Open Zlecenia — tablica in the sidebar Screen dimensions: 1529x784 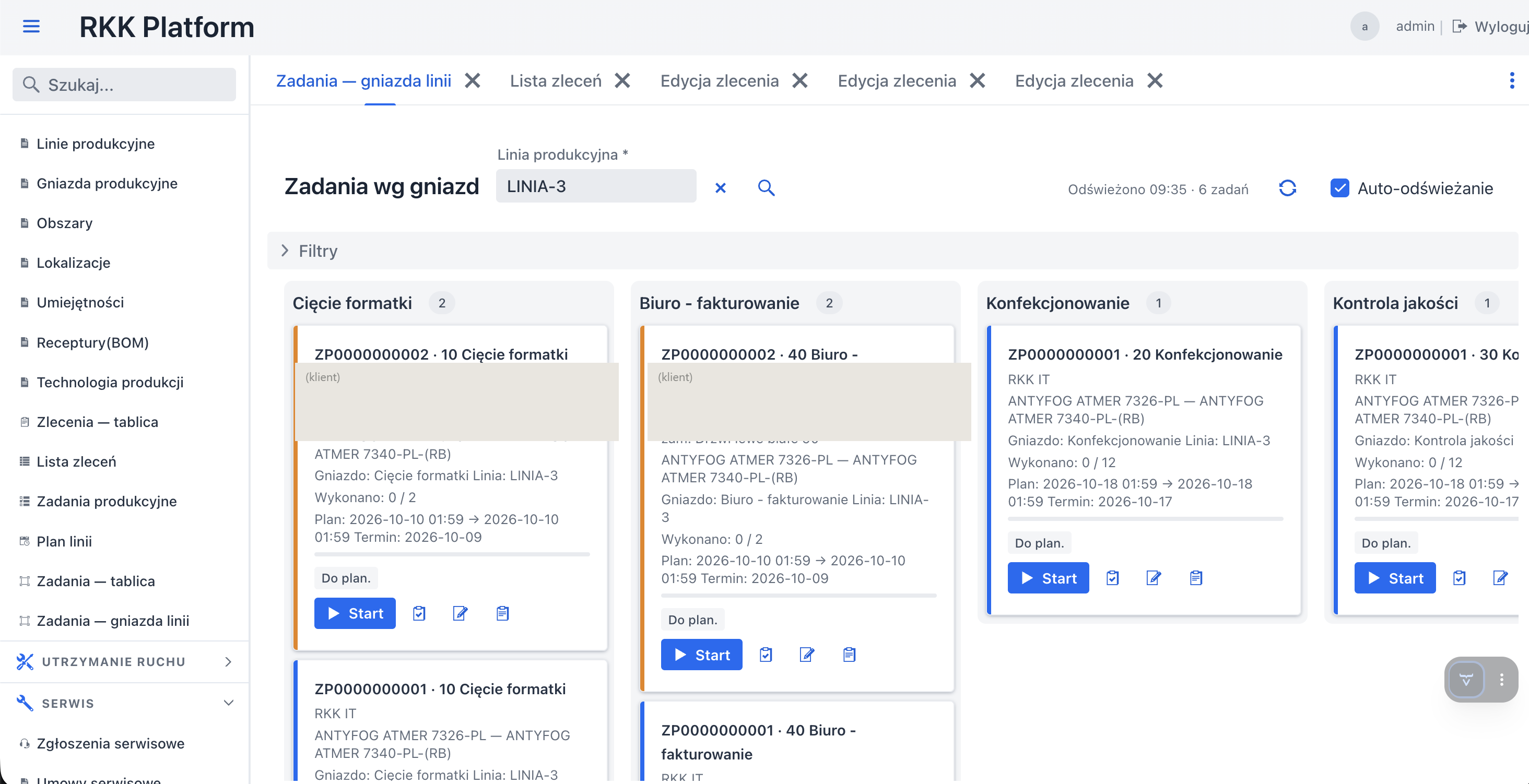(97, 422)
